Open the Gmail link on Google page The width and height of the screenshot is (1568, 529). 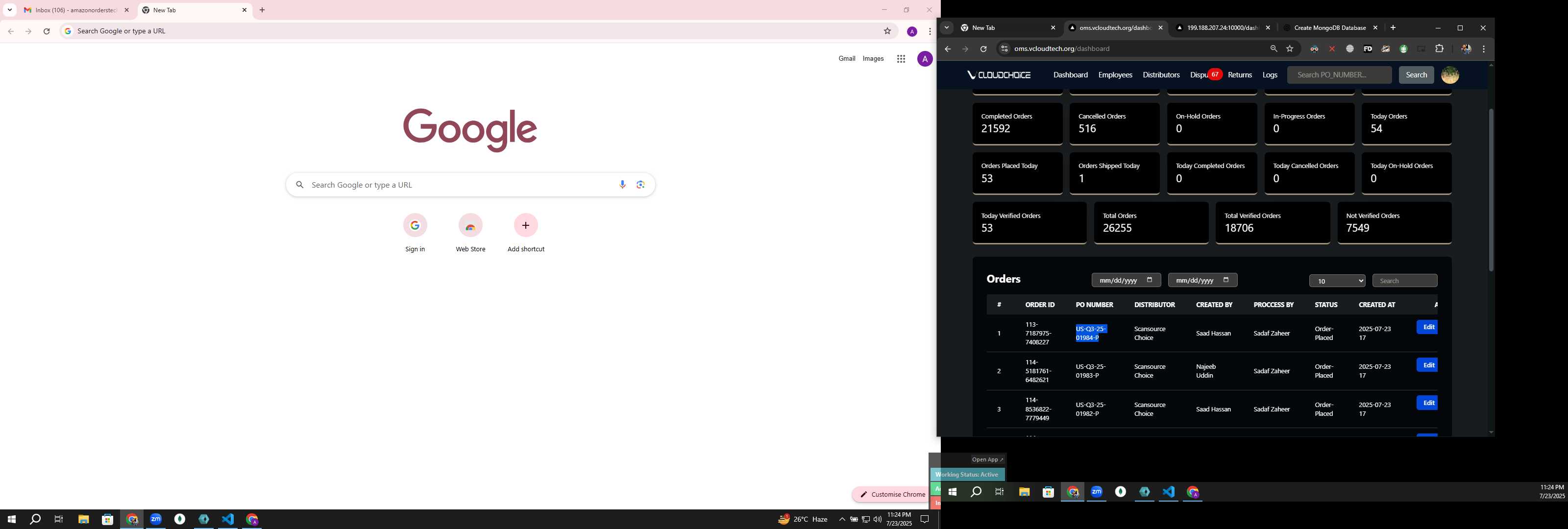(x=847, y=59)
